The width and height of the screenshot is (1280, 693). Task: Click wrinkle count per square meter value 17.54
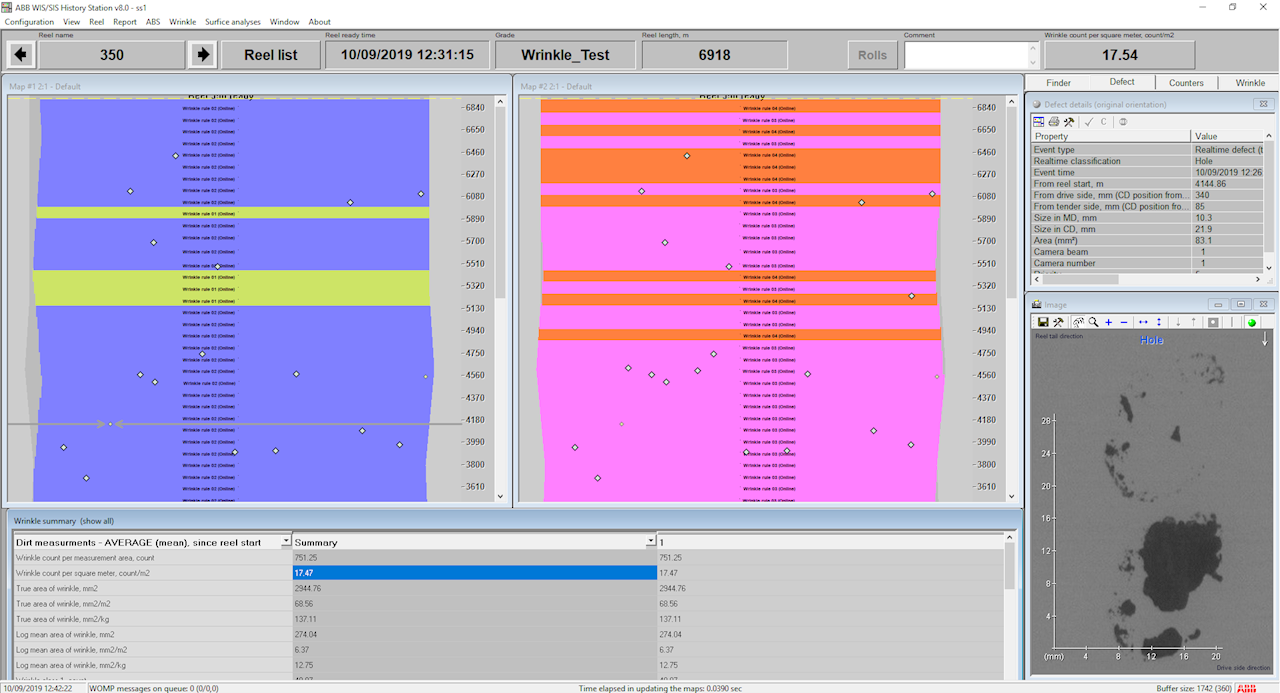pyautogui.click(x=1119, y=55)
